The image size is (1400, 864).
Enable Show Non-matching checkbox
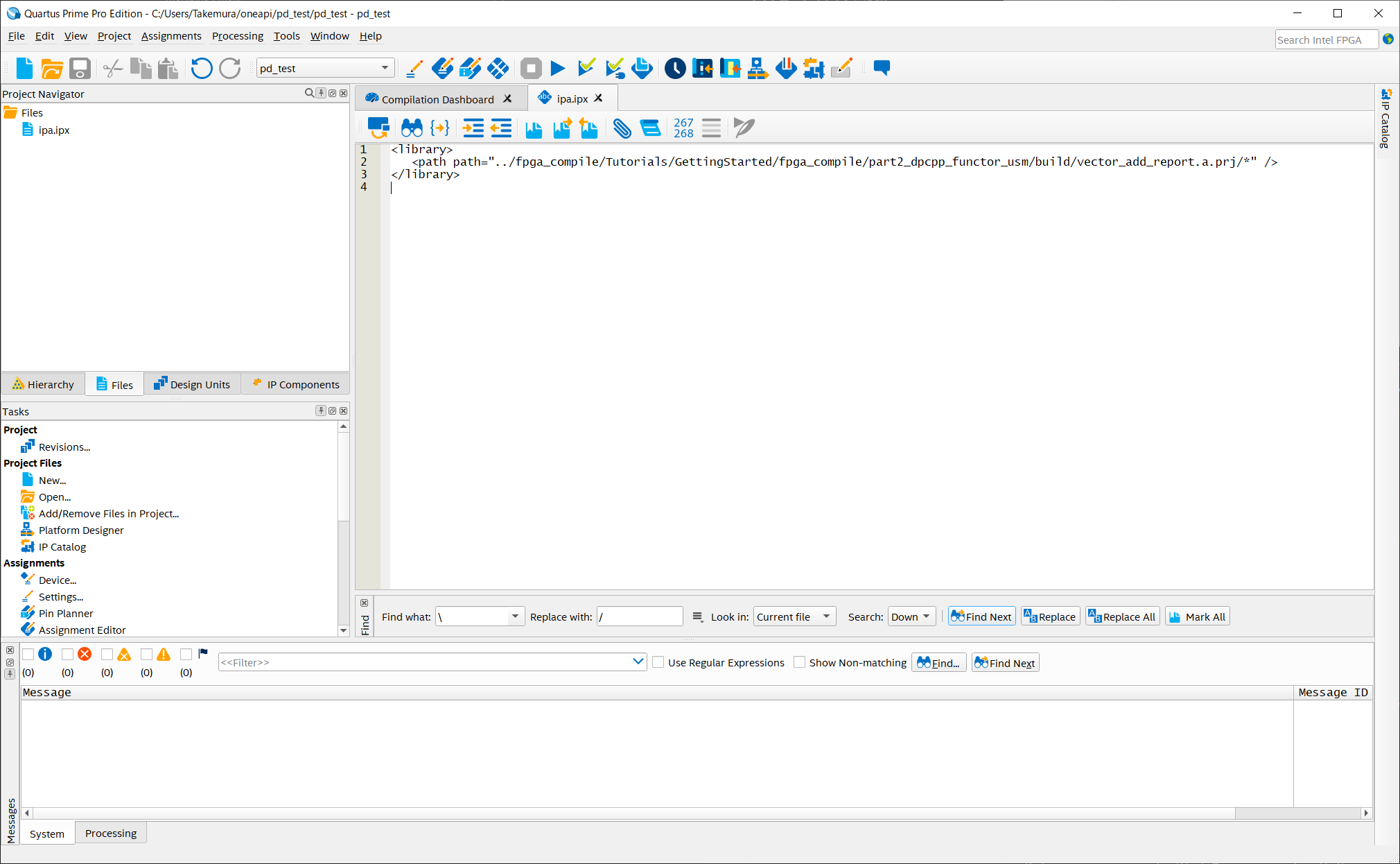click(799, 662)
